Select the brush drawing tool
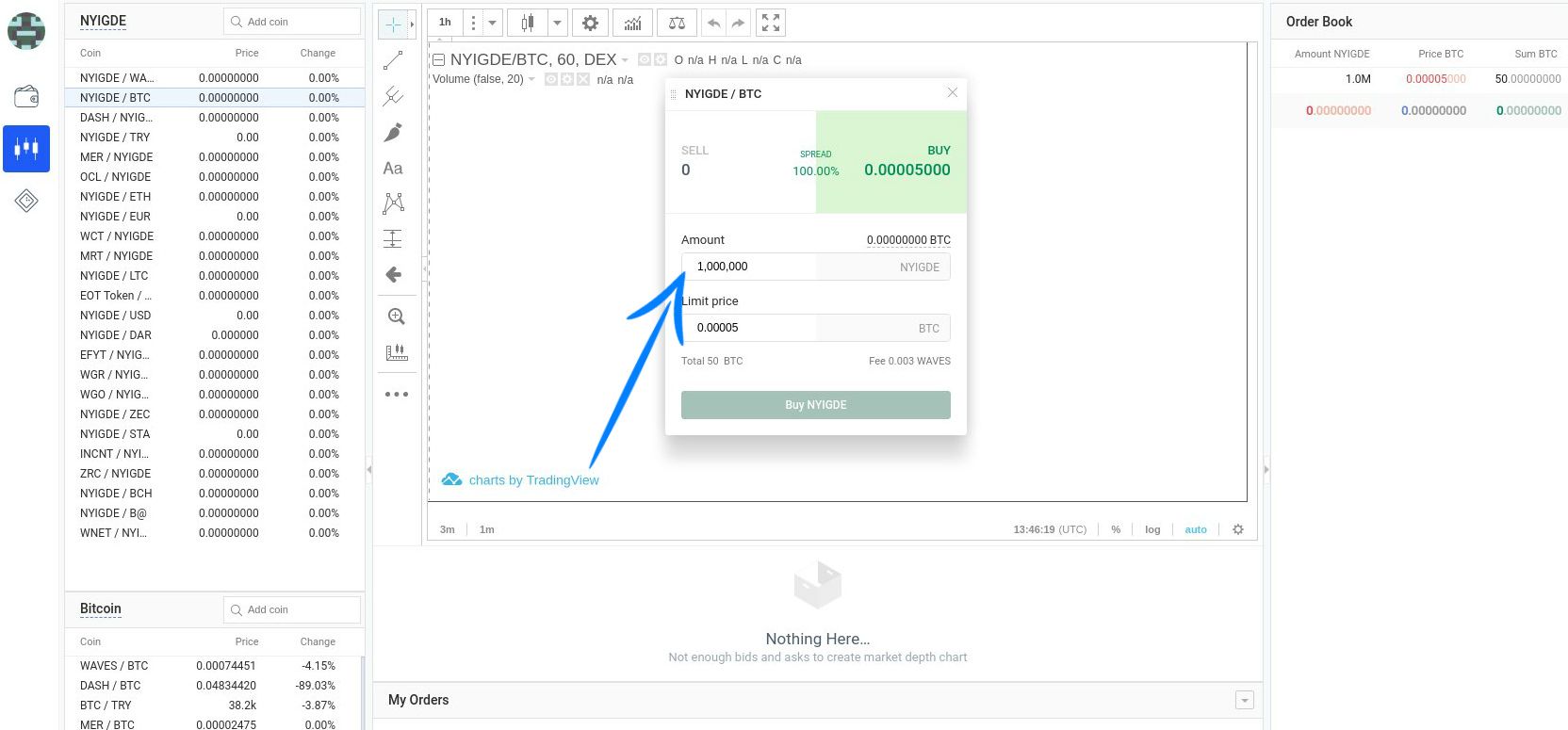 [393, 132]
